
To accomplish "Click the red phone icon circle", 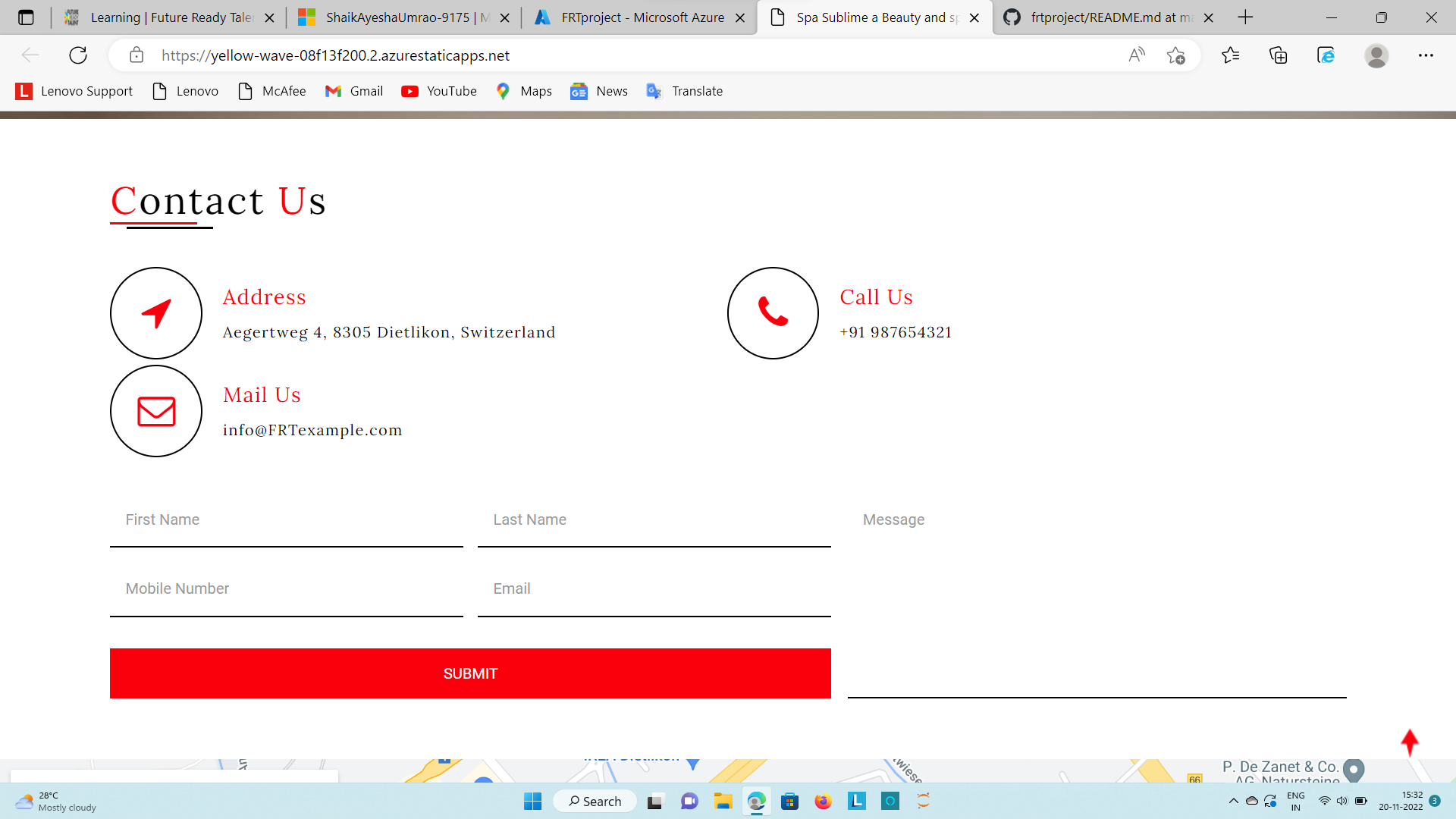I will (773, 312).
